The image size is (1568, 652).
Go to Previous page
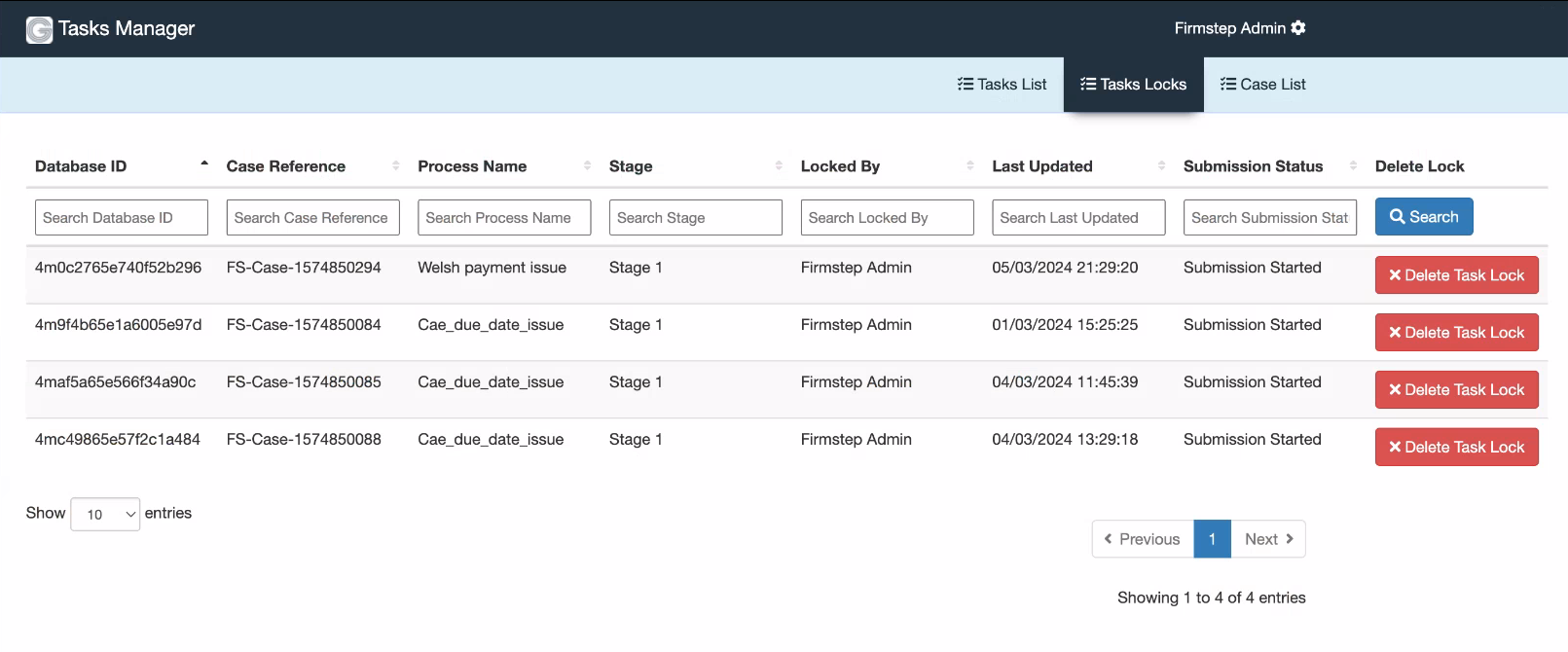point(1143,539)
